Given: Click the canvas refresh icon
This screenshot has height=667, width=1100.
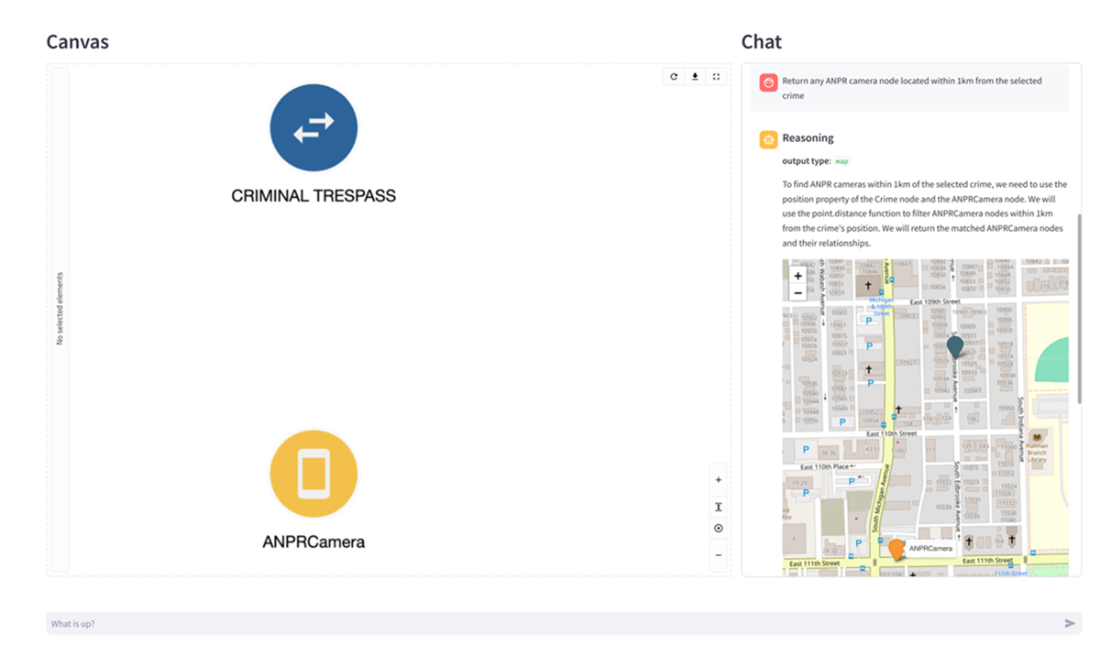Looking at the screenshot, I should click(x=674, y=77).
